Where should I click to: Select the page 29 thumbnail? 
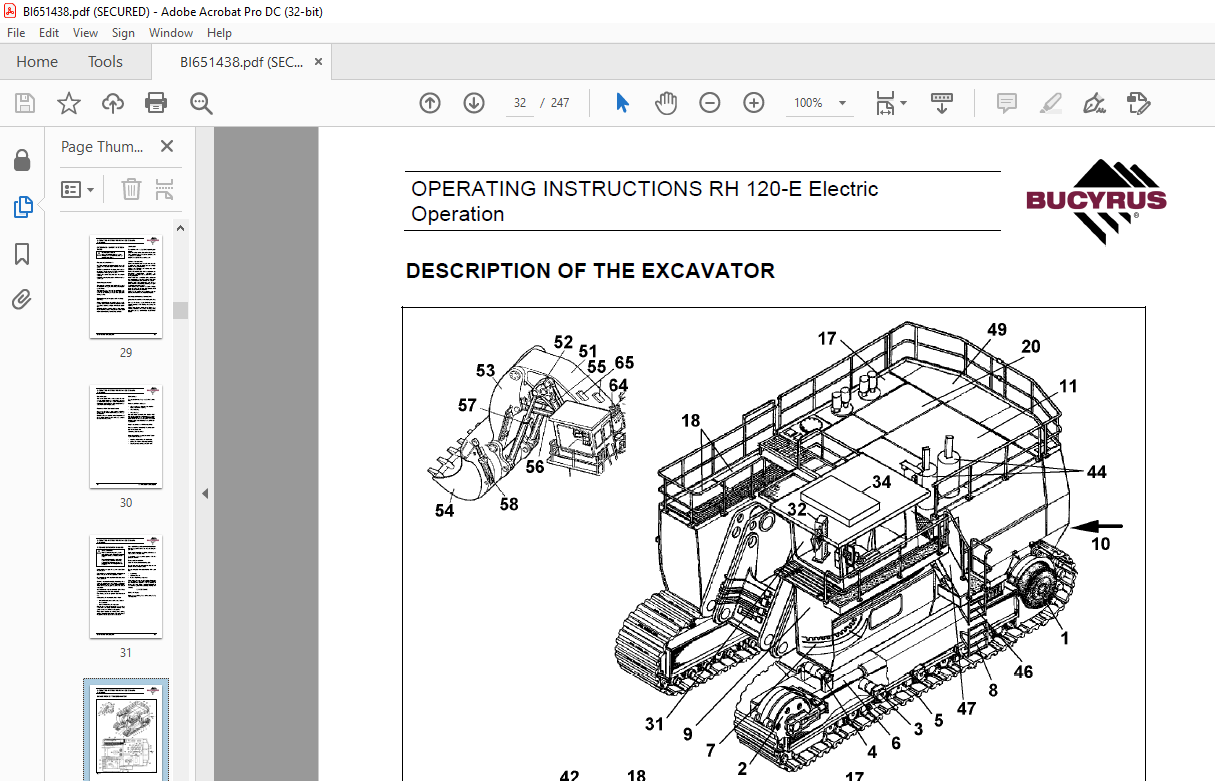(126, 288)
